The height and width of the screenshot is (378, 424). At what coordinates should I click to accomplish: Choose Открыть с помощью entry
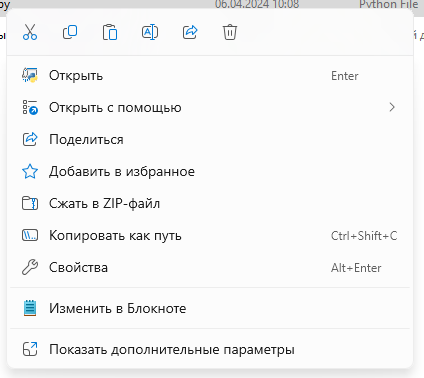(210, 107)
